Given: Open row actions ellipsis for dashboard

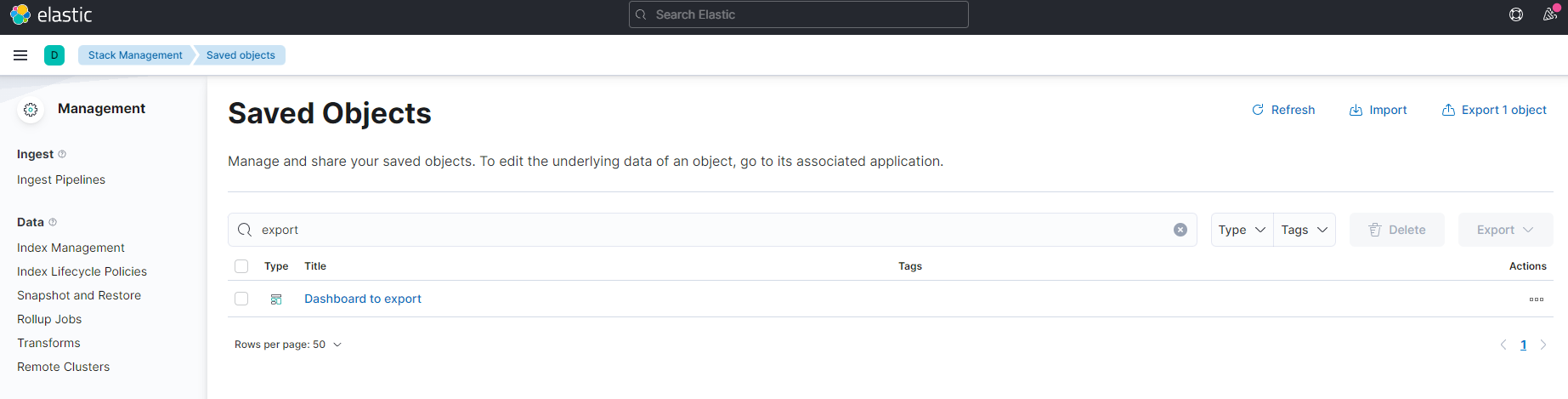Looking at the screenshot, I should coord(1536,299).
